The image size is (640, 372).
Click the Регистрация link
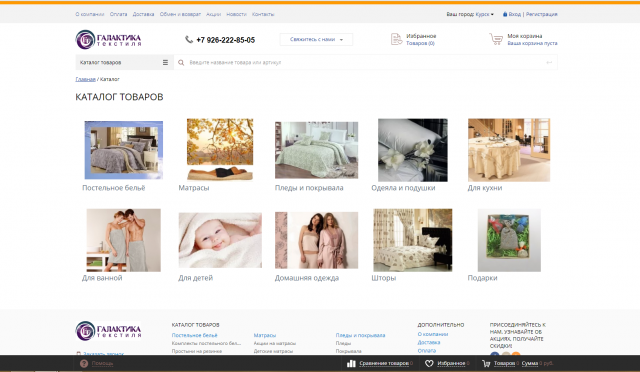[542, 14]
